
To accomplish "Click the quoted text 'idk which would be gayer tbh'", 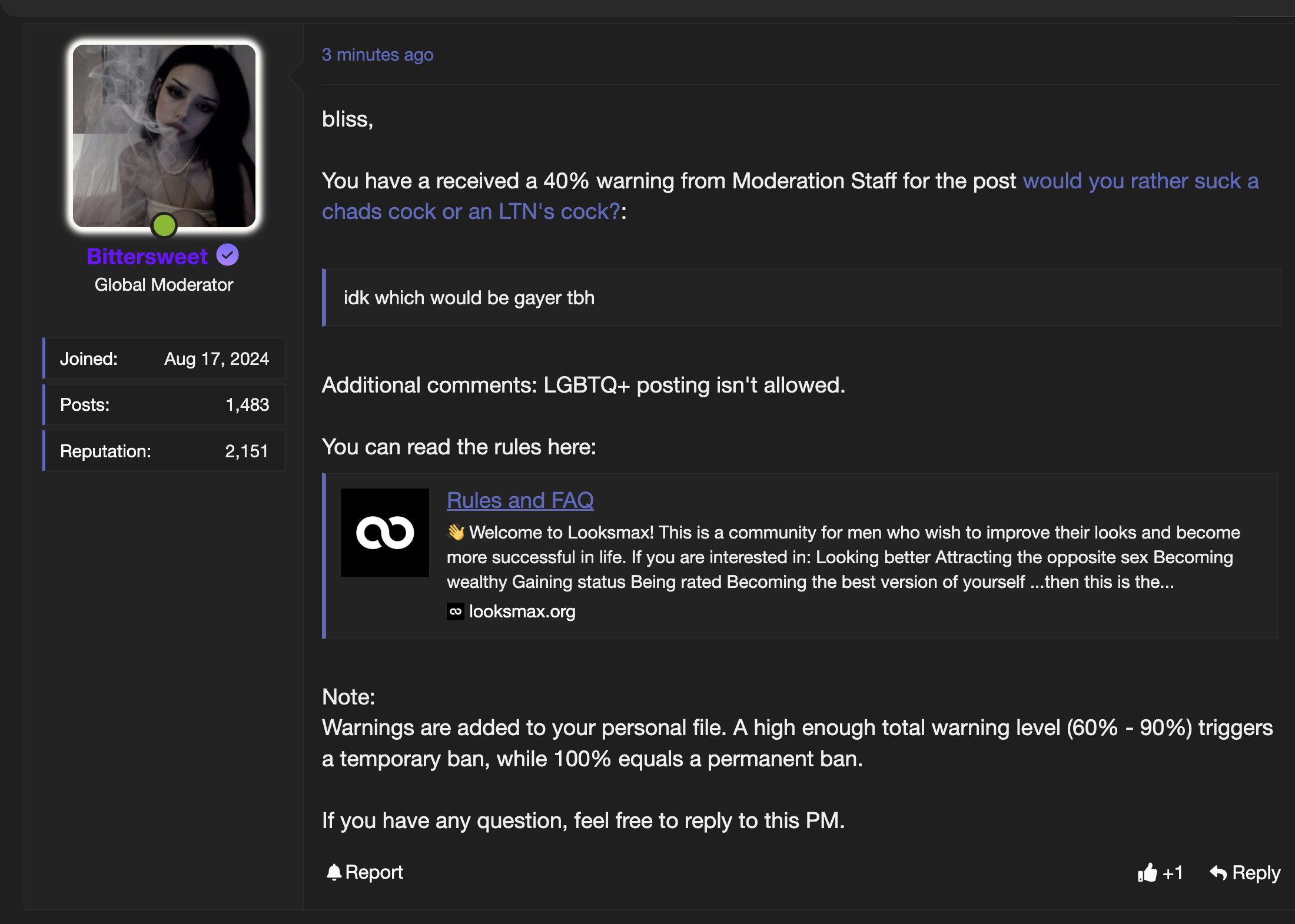I will 469,298.
